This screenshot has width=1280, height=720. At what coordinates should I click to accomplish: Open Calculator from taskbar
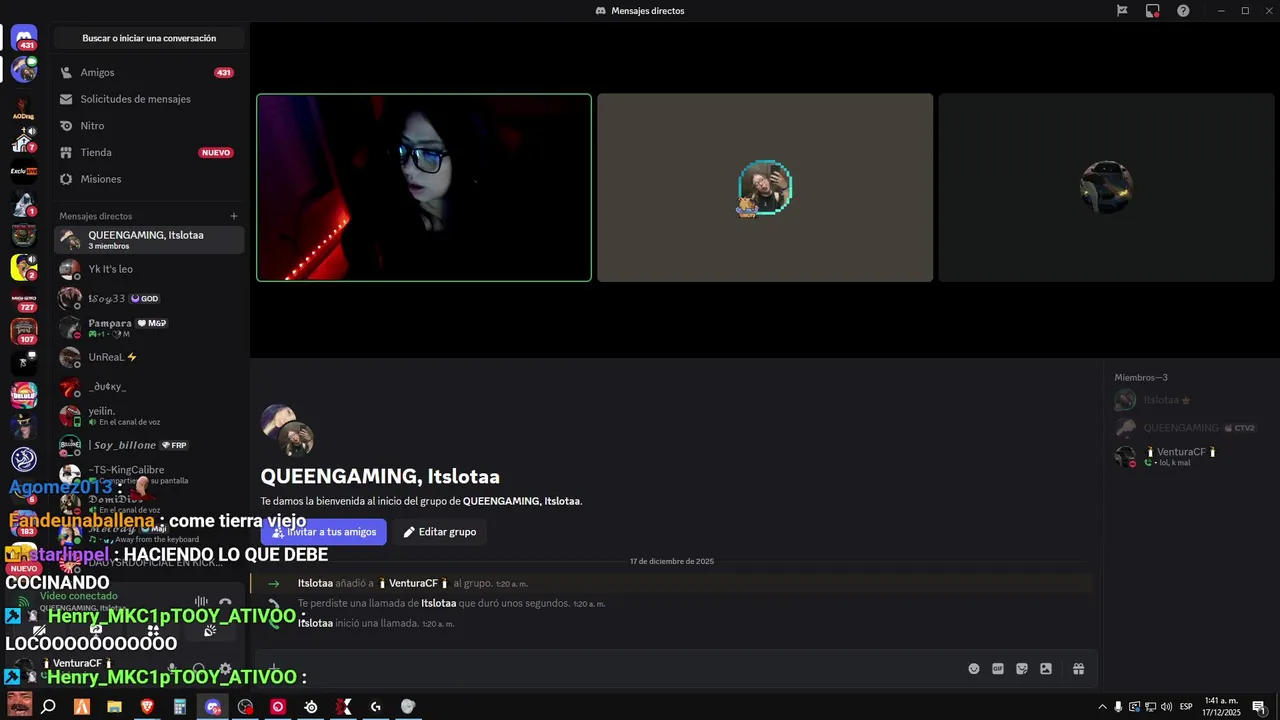tap(180, 707)
